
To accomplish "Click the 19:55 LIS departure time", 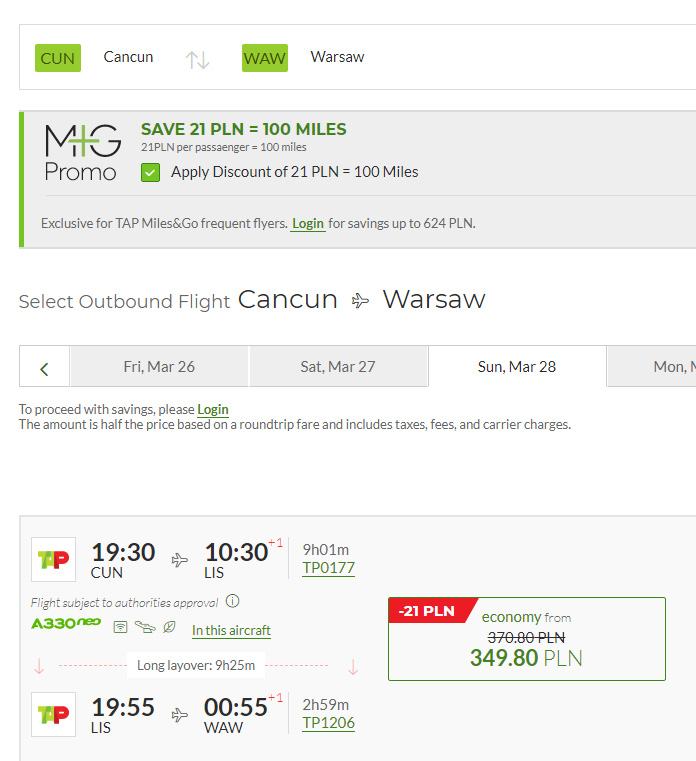I will pos(123,707).
